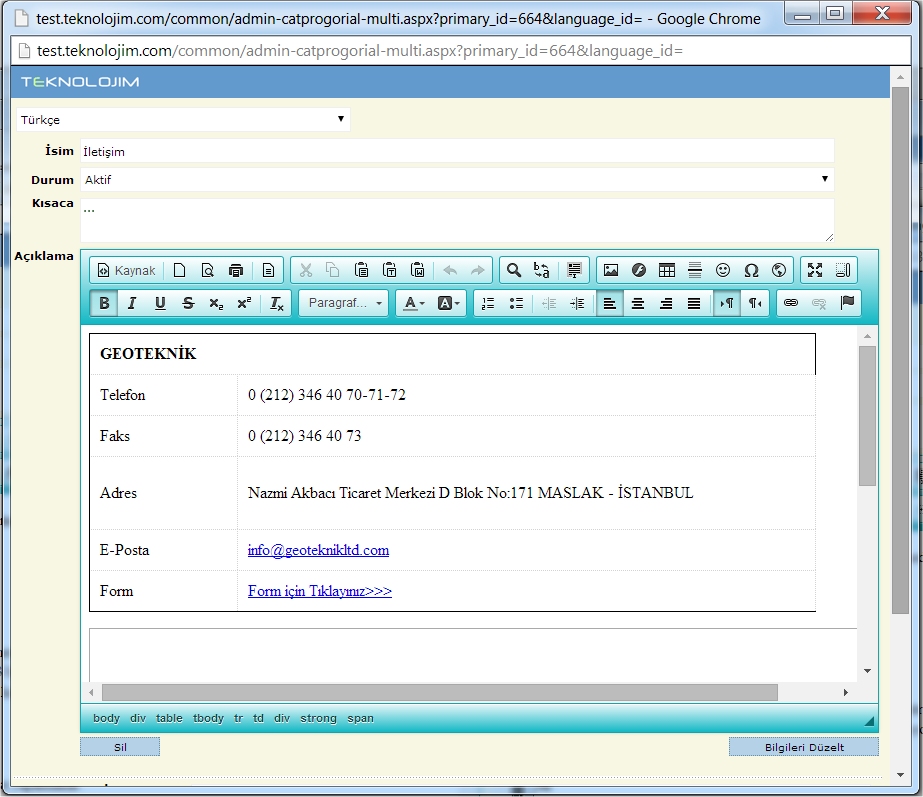The image size is (923, 797).
Task: Toggle Bold formatting
Action: (104, 303)
